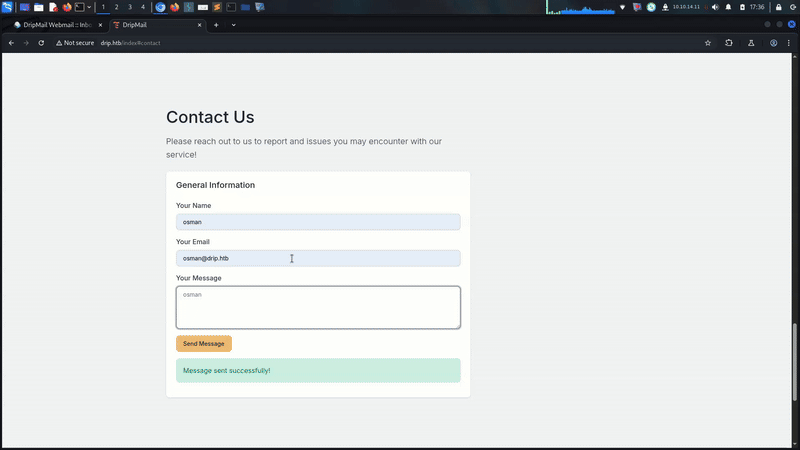The height and width of the screenshot is (450, 800).
Task: Launch Firefox from the top panel
Action: [x=67, y=7]
